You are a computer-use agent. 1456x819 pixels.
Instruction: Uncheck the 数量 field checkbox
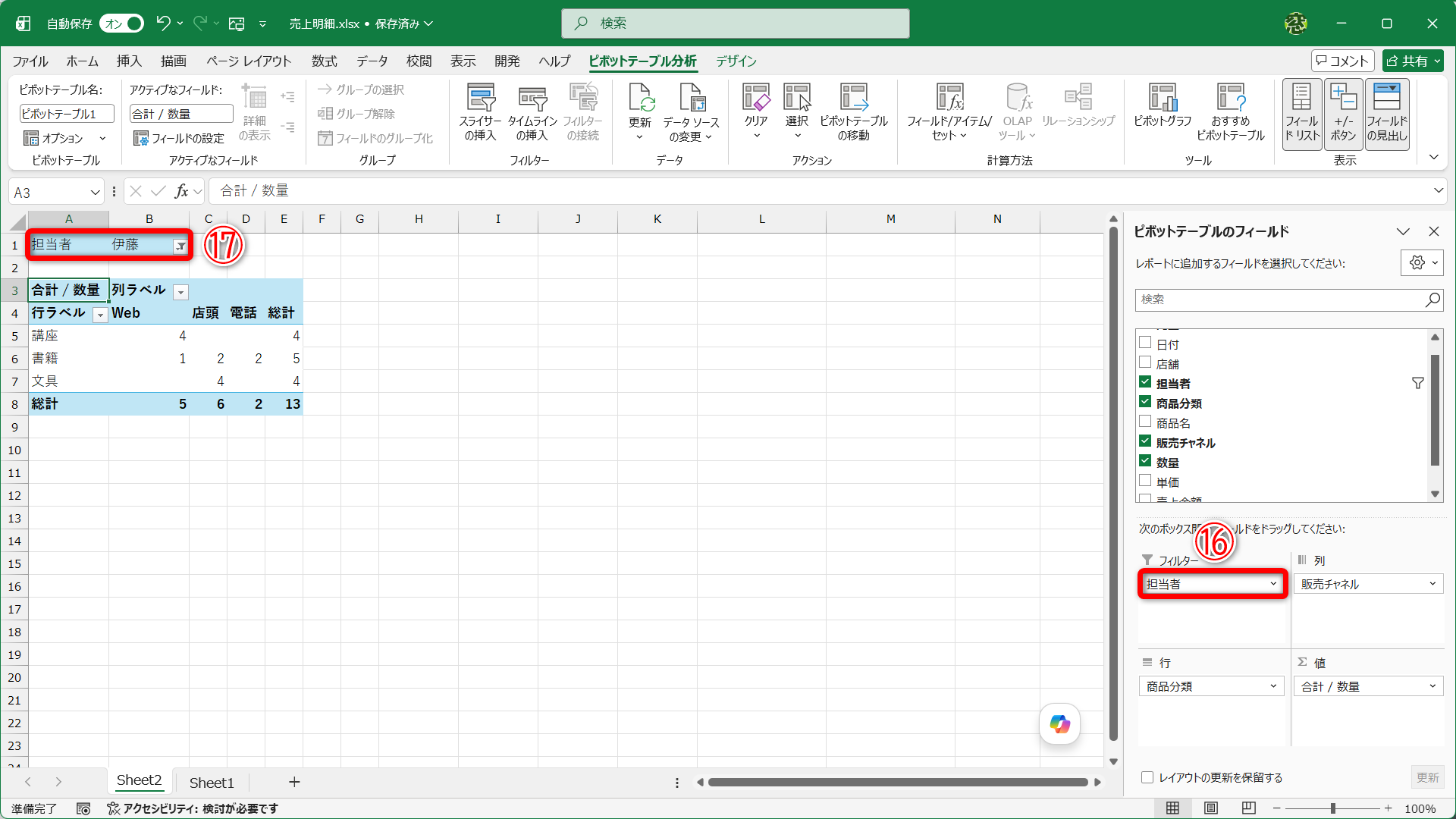pyautogui.click(x=1145, y=461)
